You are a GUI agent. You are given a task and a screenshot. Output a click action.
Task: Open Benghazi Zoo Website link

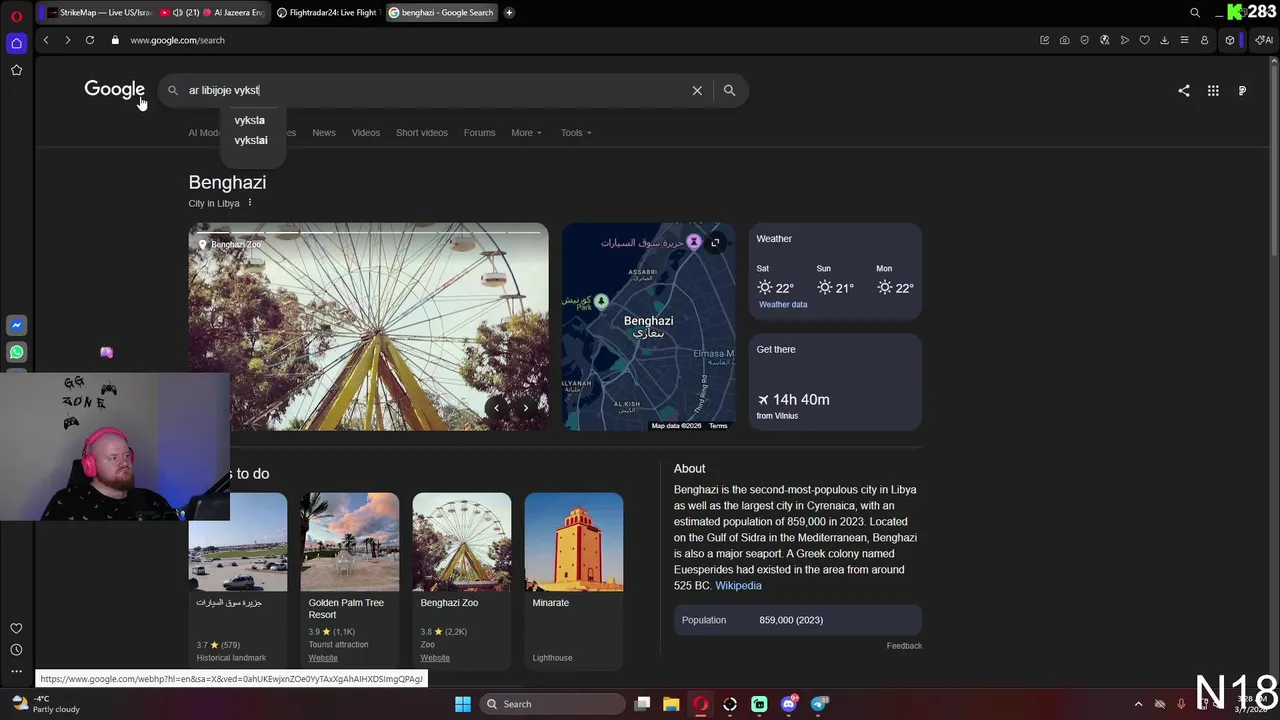tap(435, 658)
